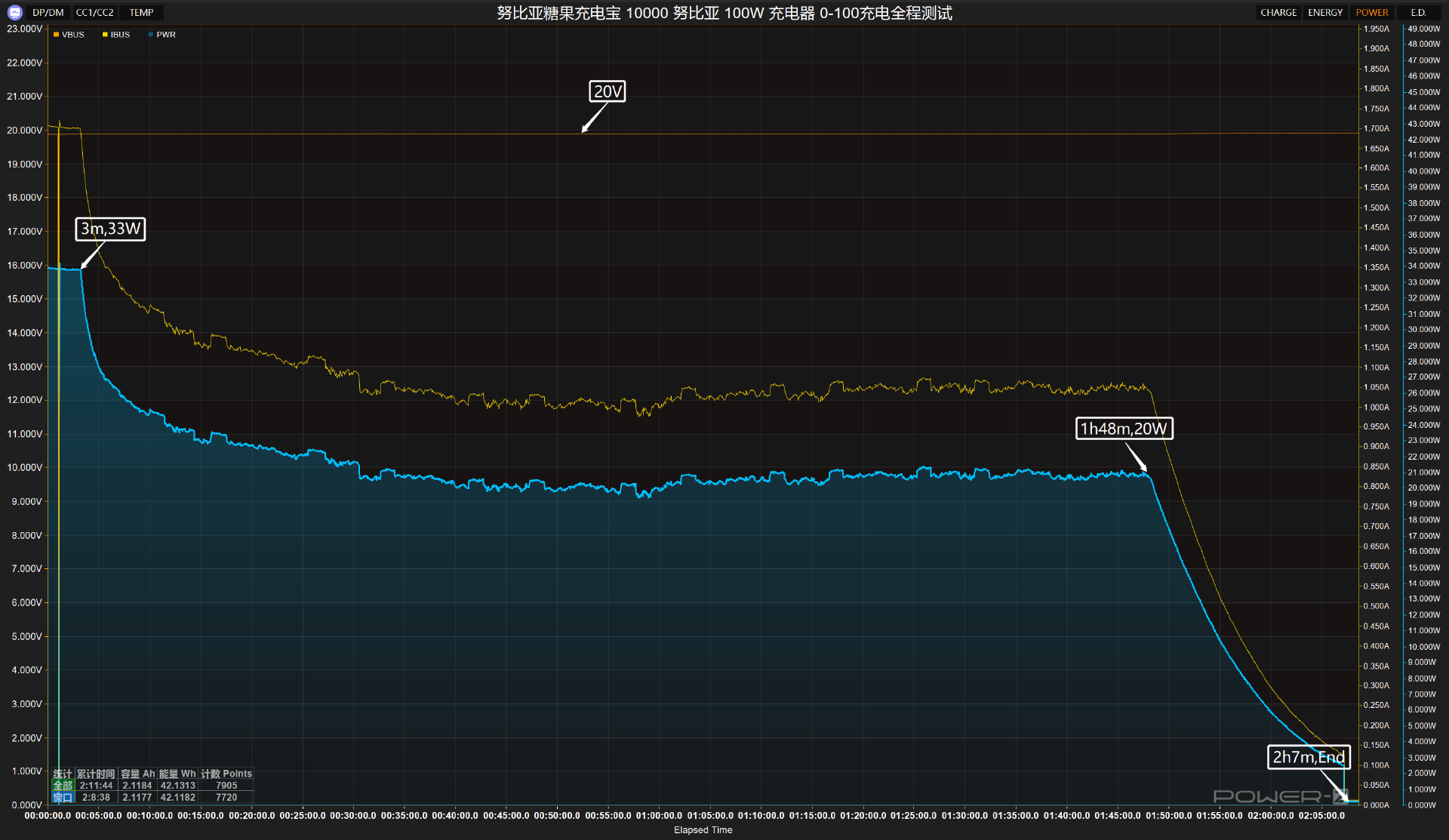
Task: Switch to the DP/DM view
Action: pos(48,13)
